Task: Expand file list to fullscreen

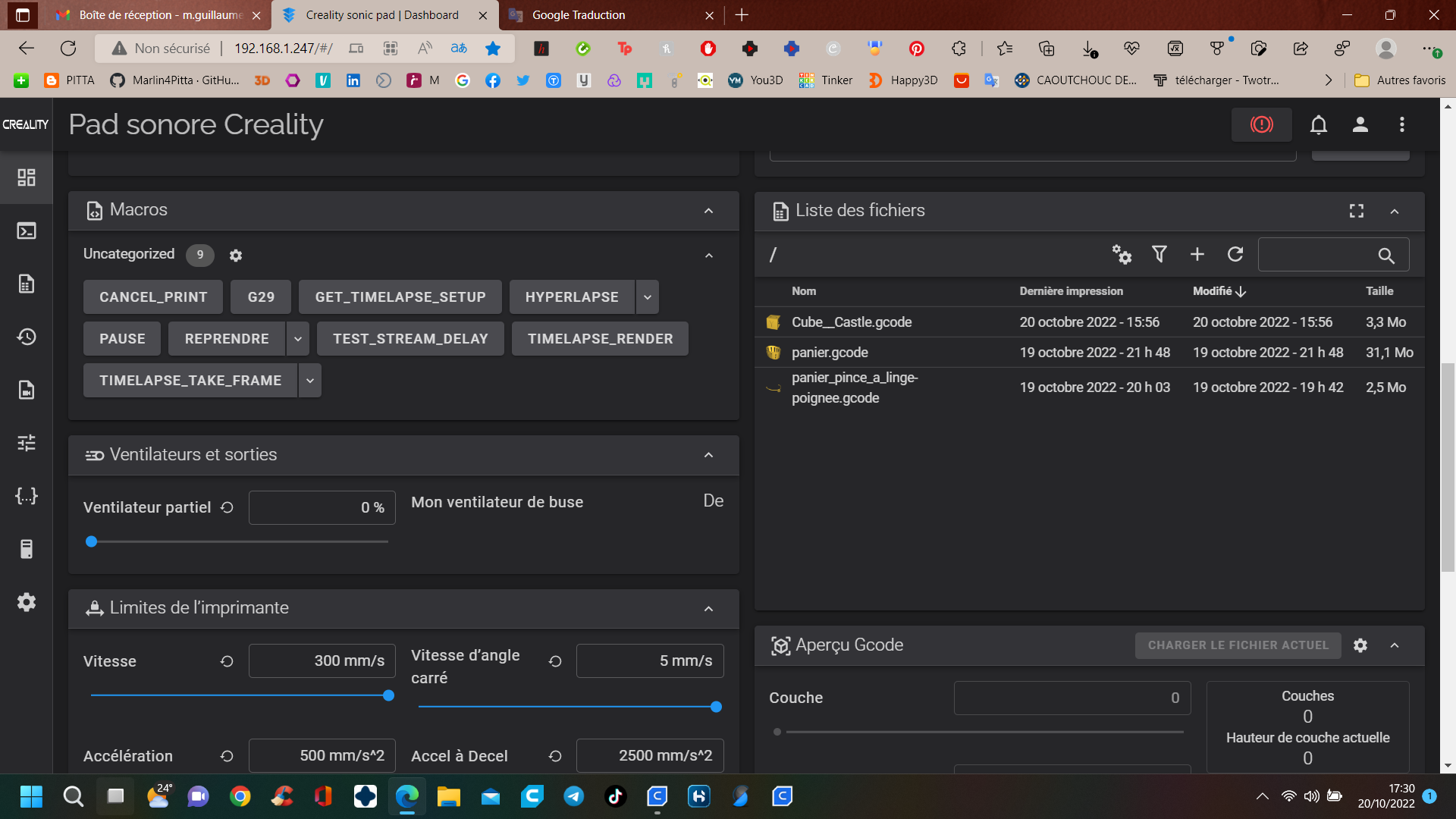Action: point(1357,211)
